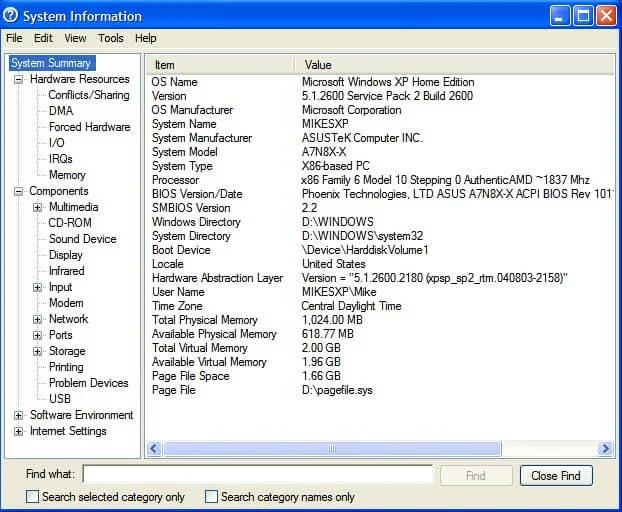Open the File menu
The width and height of the screenshot is (622, 512).
tap(14, 38)
